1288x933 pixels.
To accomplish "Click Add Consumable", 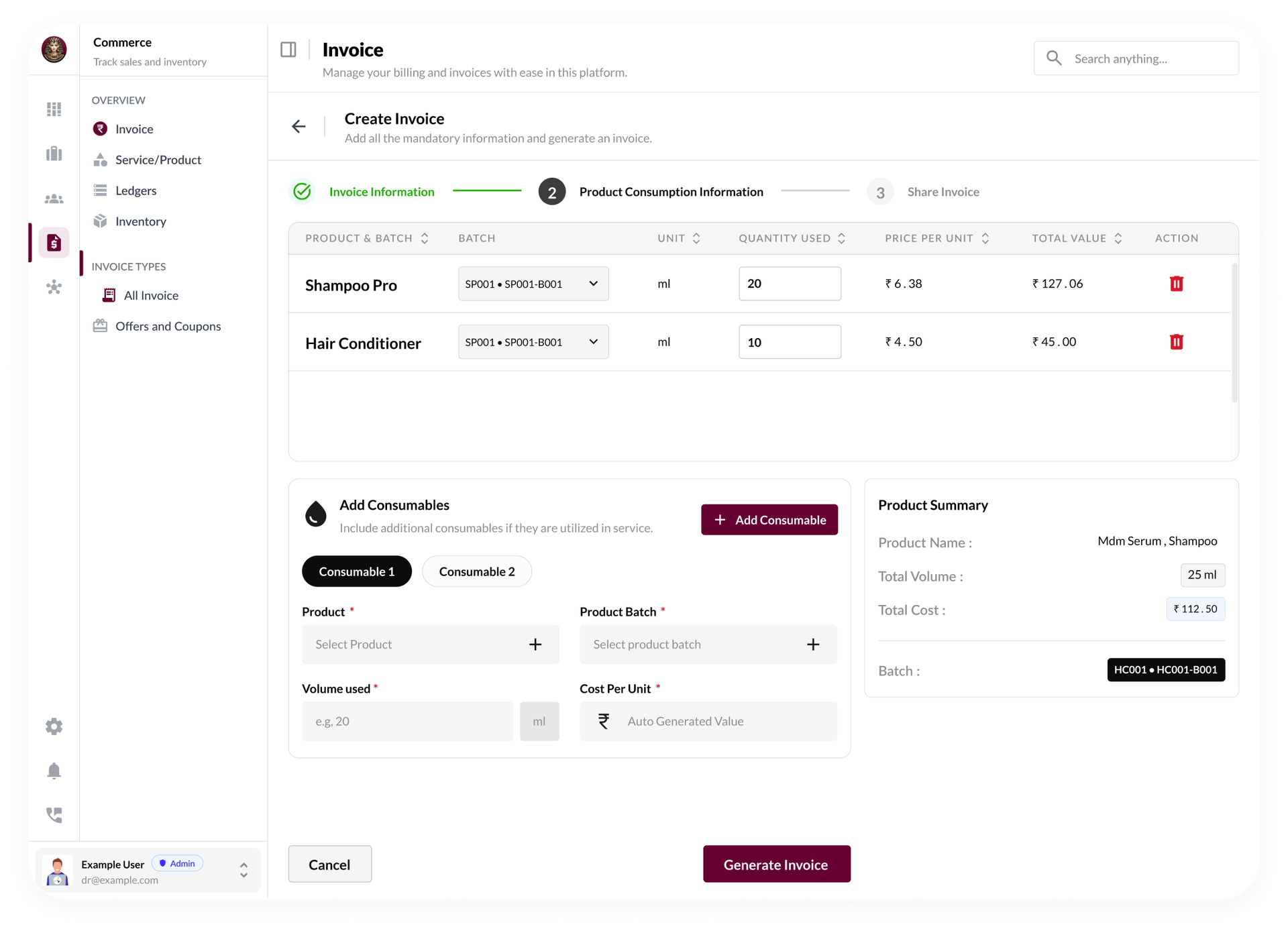I will 769,519.
